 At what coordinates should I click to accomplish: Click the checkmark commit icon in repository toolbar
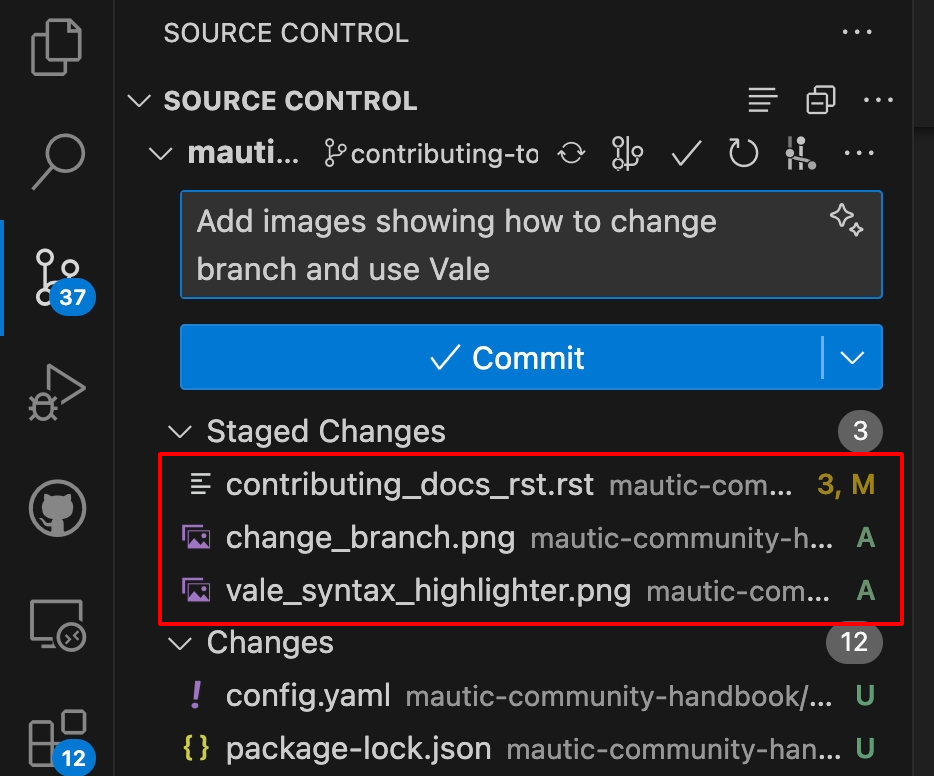click(686, 154)
